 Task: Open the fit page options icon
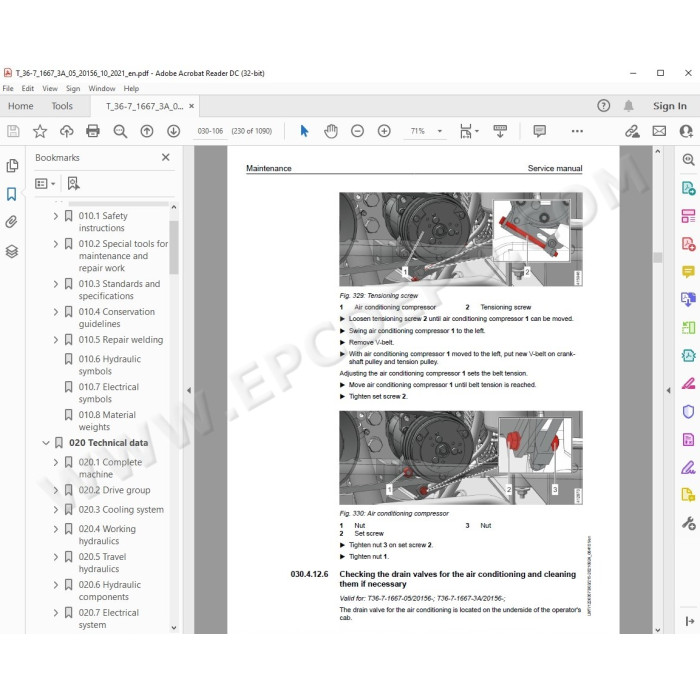[x=466, y=131]
